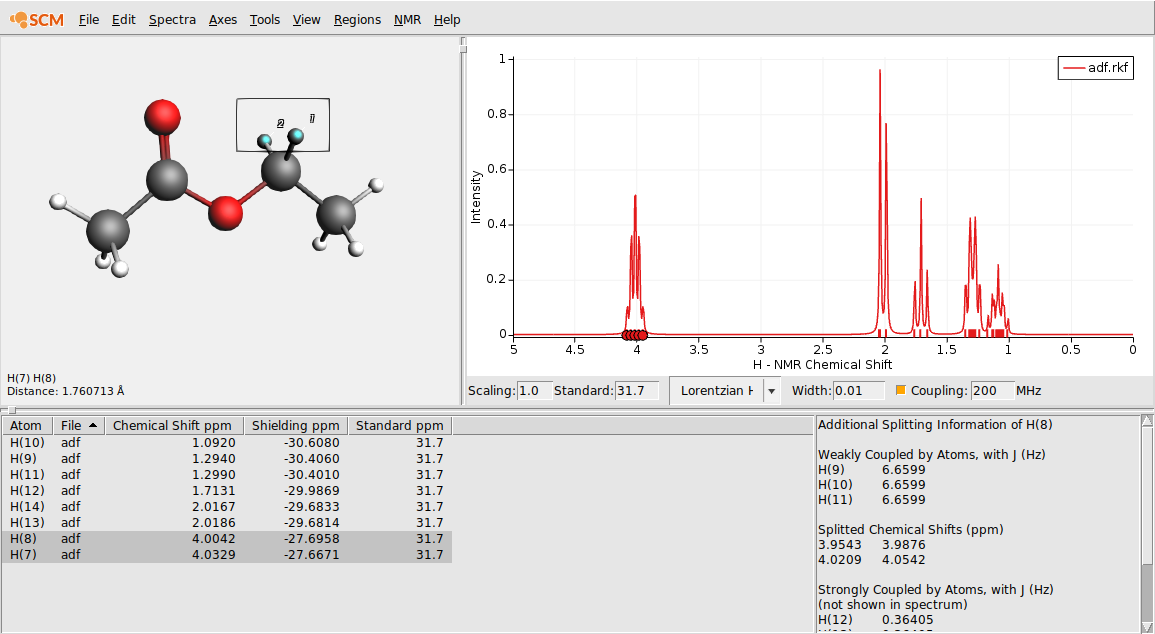This screenshot has height=634, width=1155.
Task: Select the H(11) atom row
Action: pos(227,475)
